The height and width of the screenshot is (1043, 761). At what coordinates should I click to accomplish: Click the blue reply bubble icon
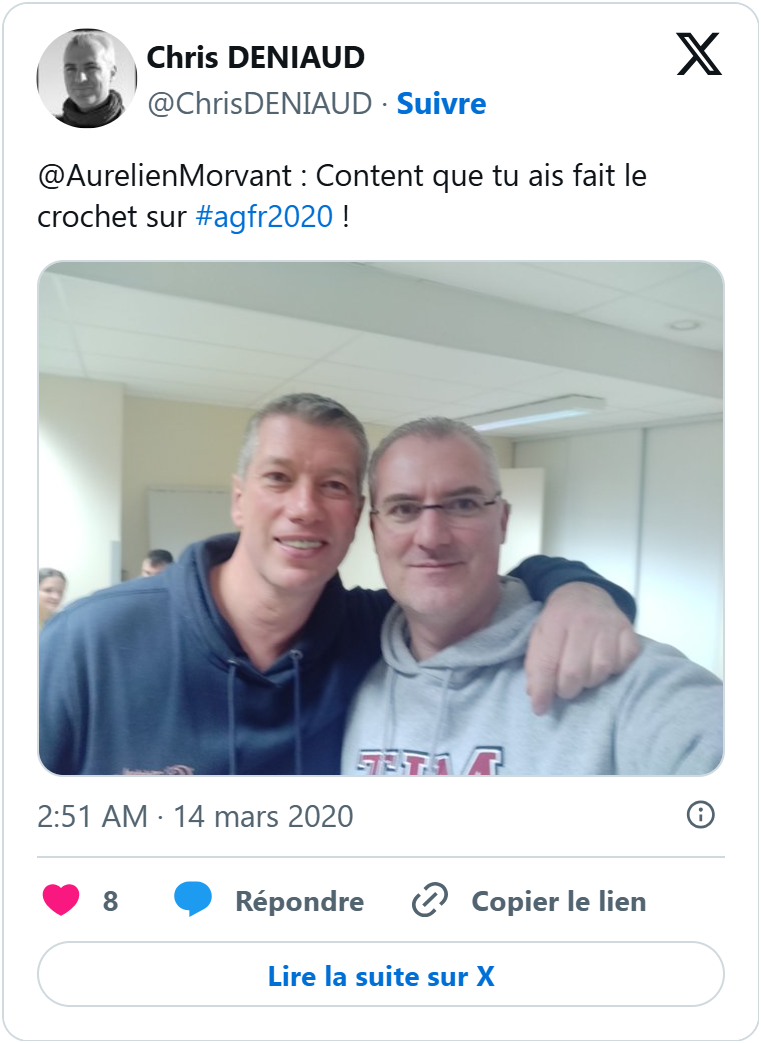pos(193,901)
